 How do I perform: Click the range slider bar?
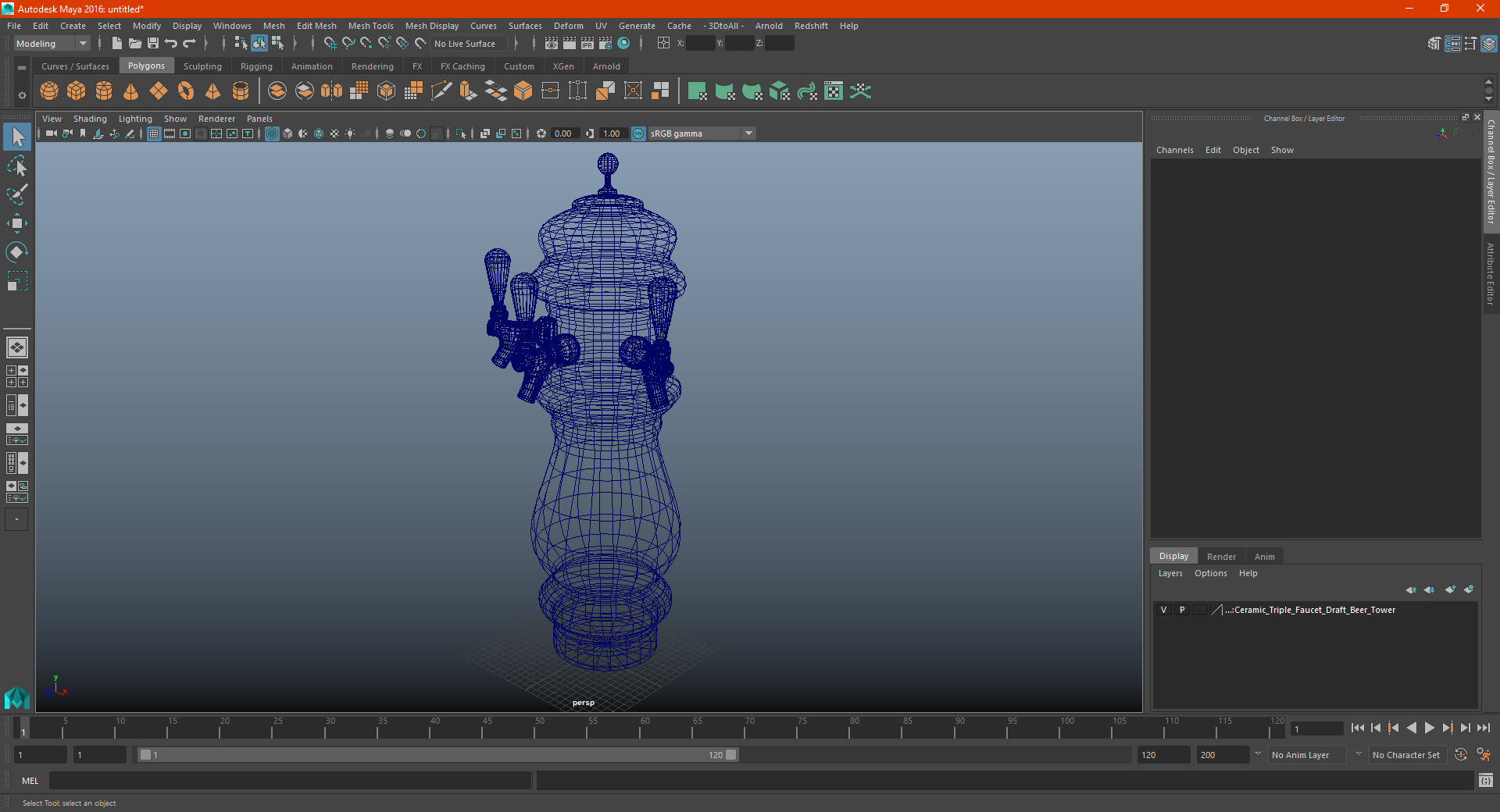[437, 755]
